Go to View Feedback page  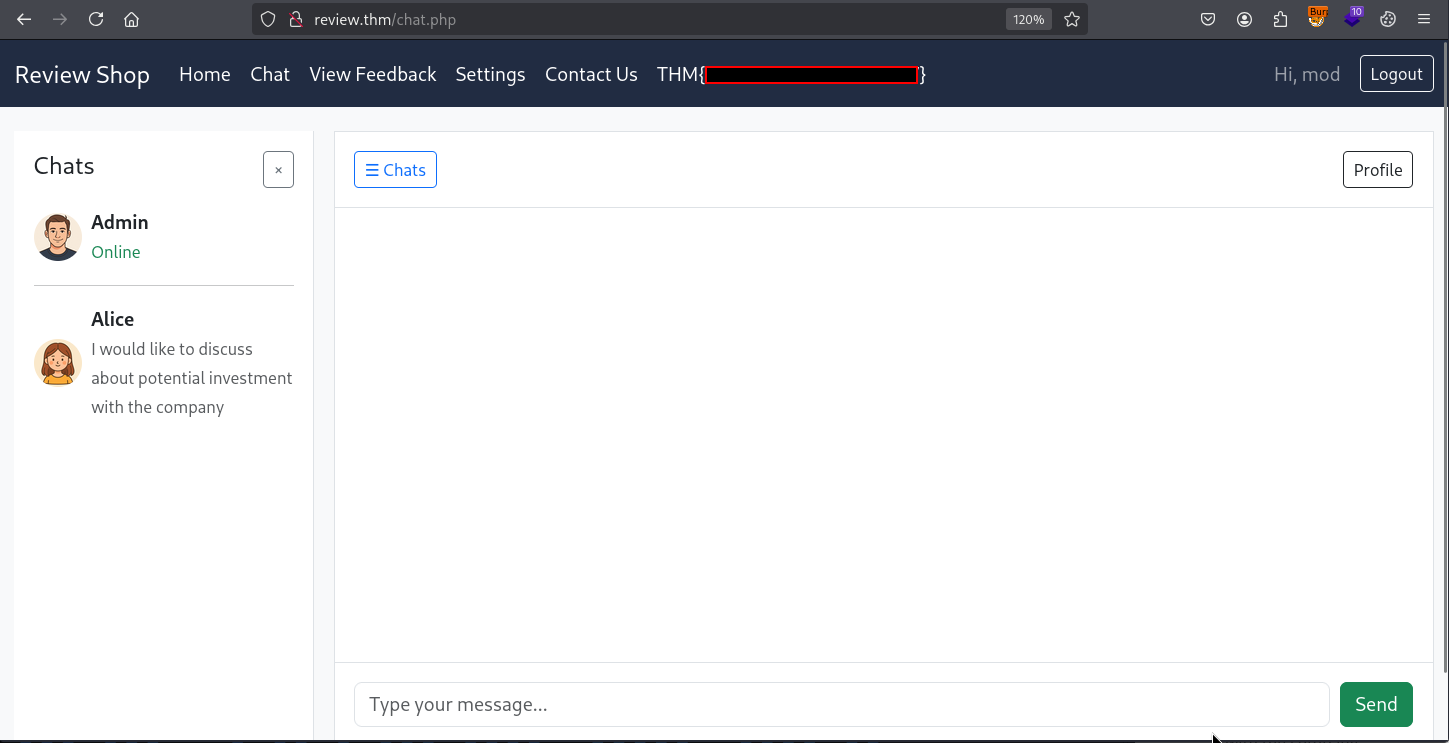(373, 74)
